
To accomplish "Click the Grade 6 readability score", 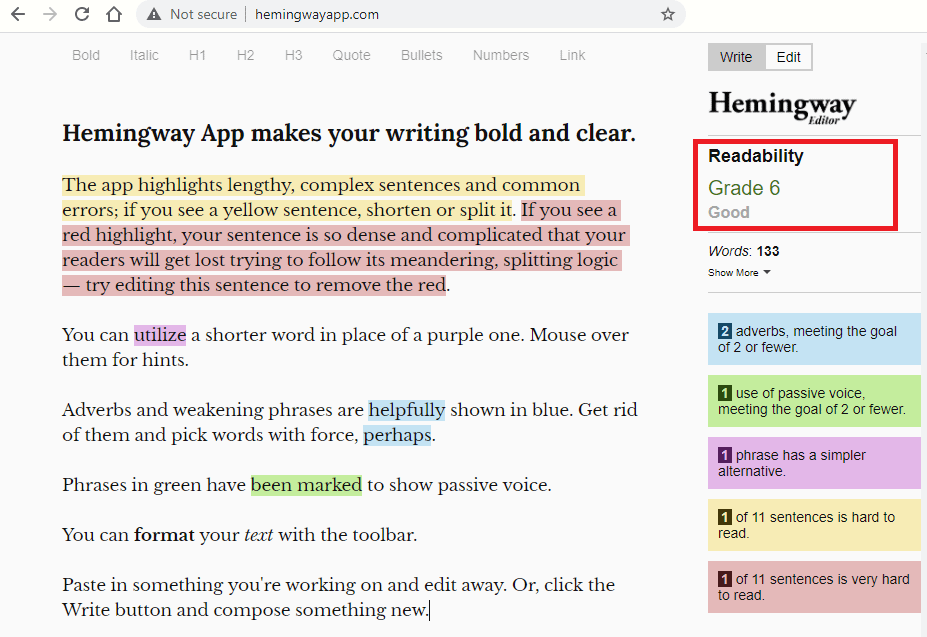I will point(744,187).
